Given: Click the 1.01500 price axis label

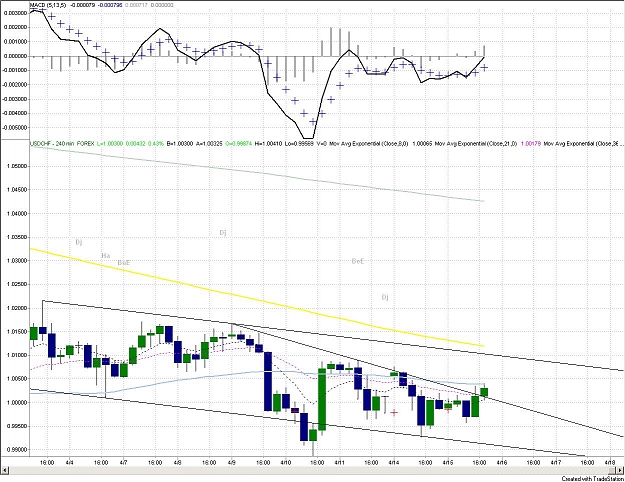Looking at the screenshot, I should [x=17, y=332].
